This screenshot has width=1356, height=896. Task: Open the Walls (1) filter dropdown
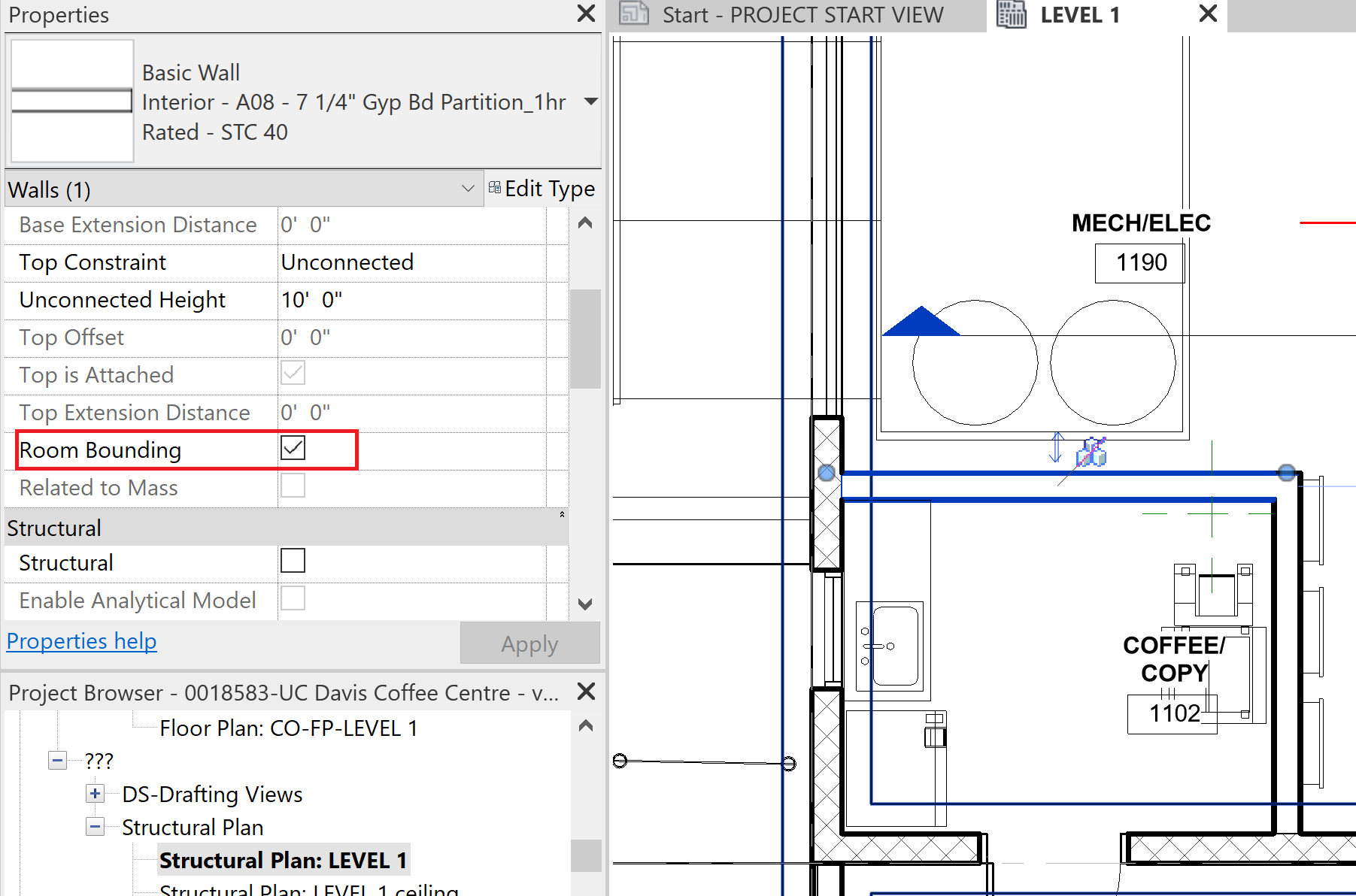tap(468, 188)
